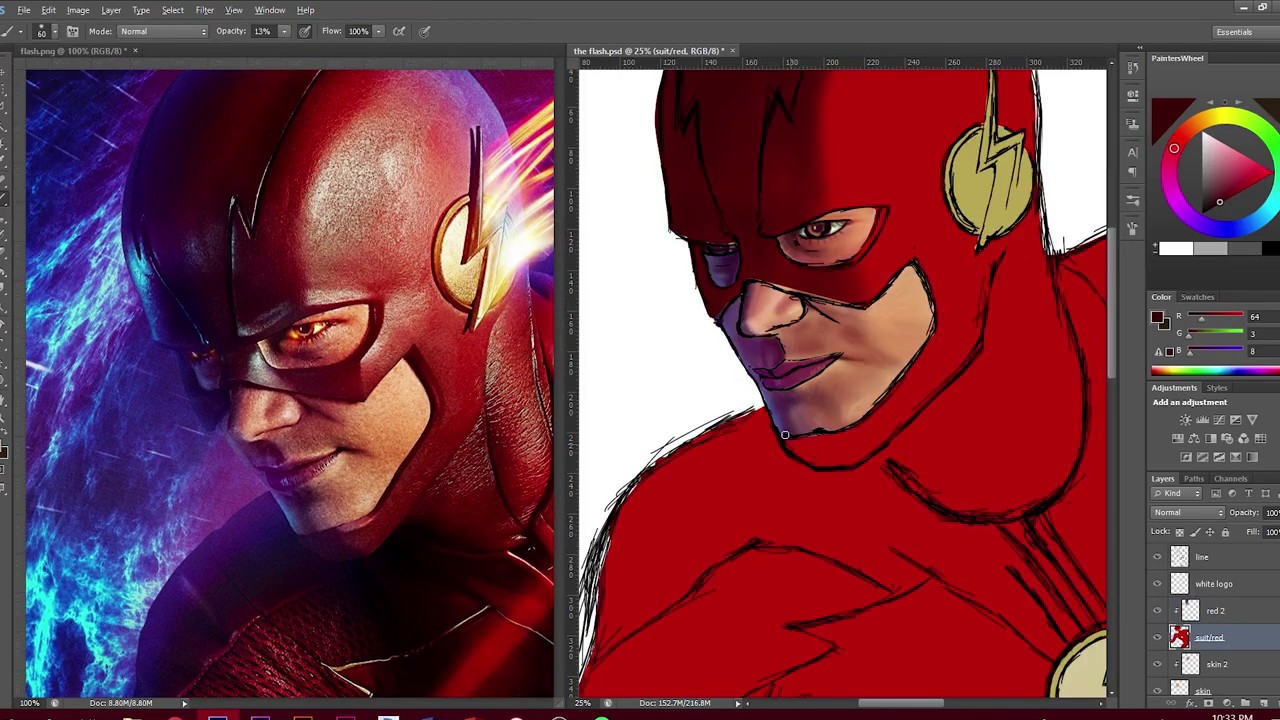The image size is (1280, 720).
Task: Enable pressure for opacity icon beside Opacity
Action: pos(305,31)
